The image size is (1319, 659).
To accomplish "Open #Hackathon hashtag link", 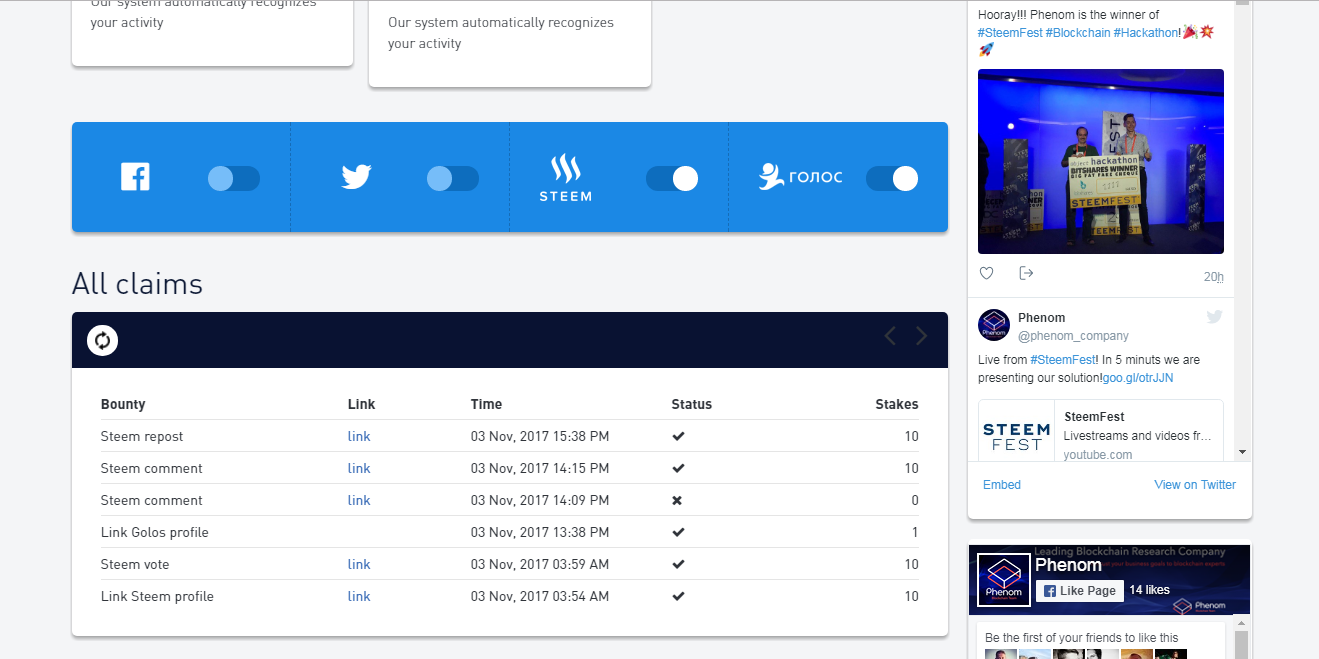I will 1147,32.
